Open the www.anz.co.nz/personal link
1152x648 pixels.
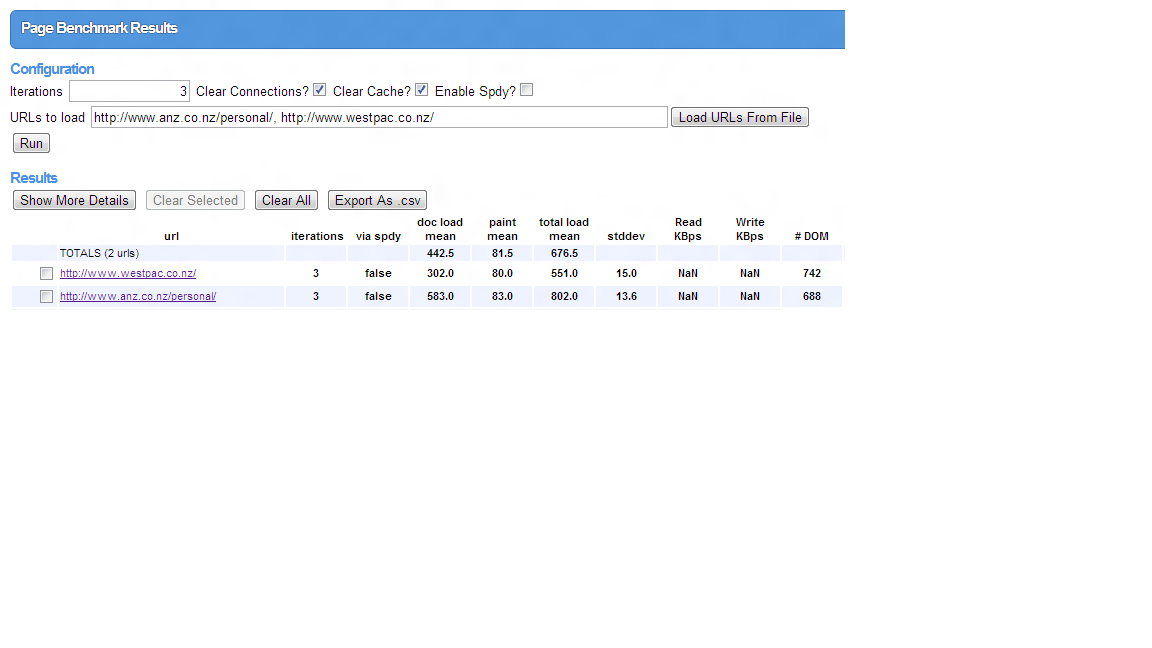pyautogui.click(x=138, y=297)
